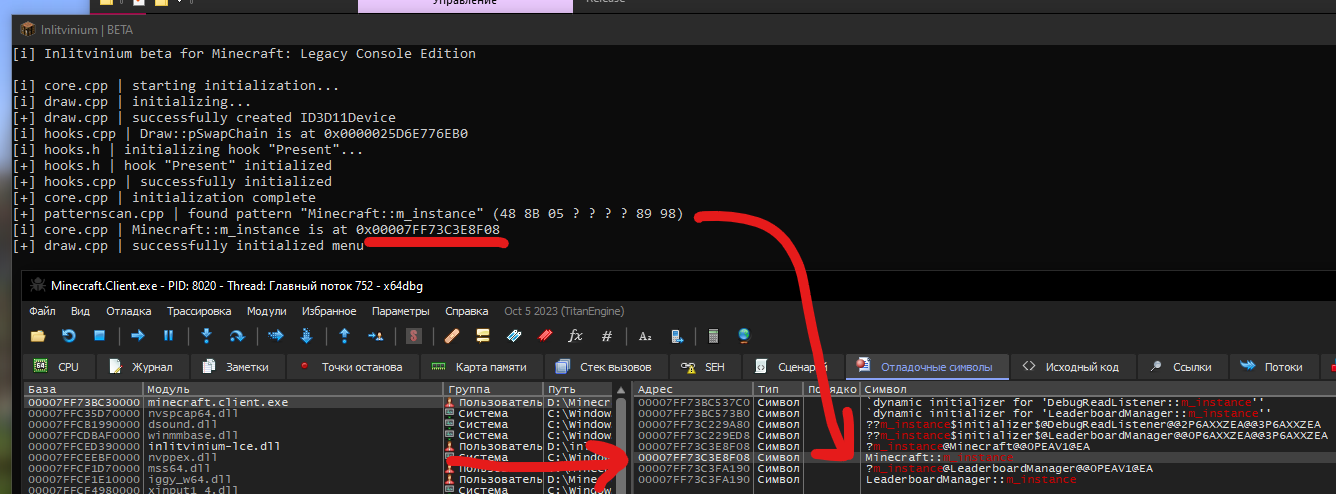Stop debugging with the square stop icon

pyautogui.click(x=99, y=336)
